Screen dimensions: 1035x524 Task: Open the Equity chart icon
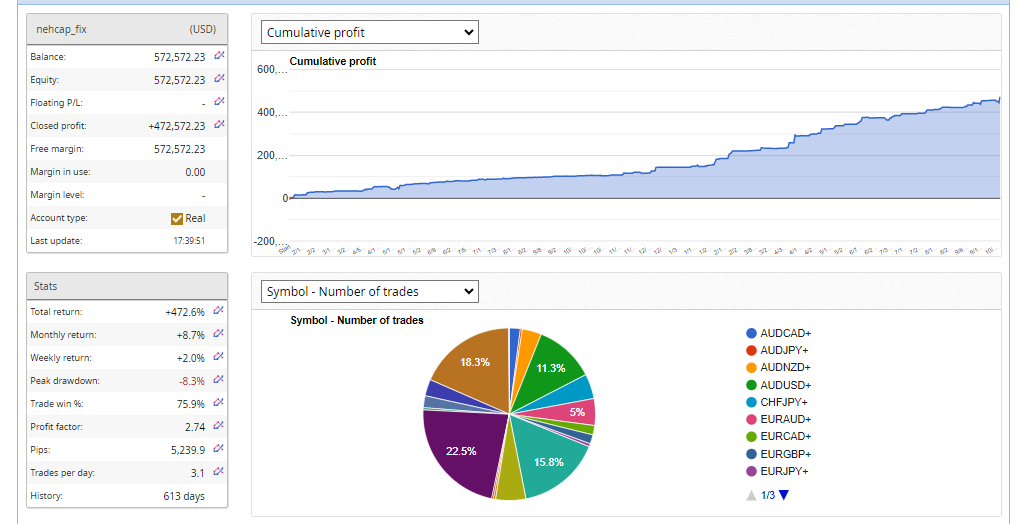pos(219,79)
